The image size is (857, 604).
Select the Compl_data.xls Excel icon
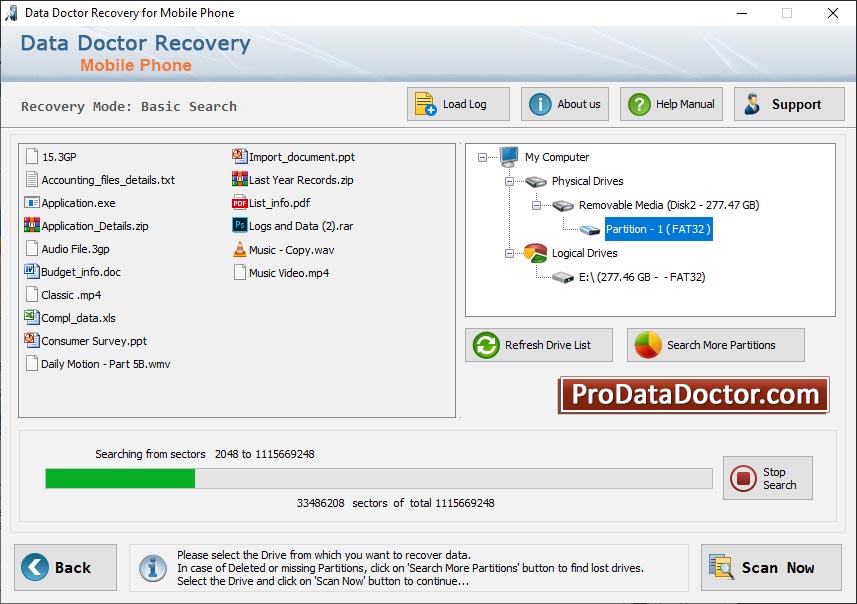coord(31,317)
